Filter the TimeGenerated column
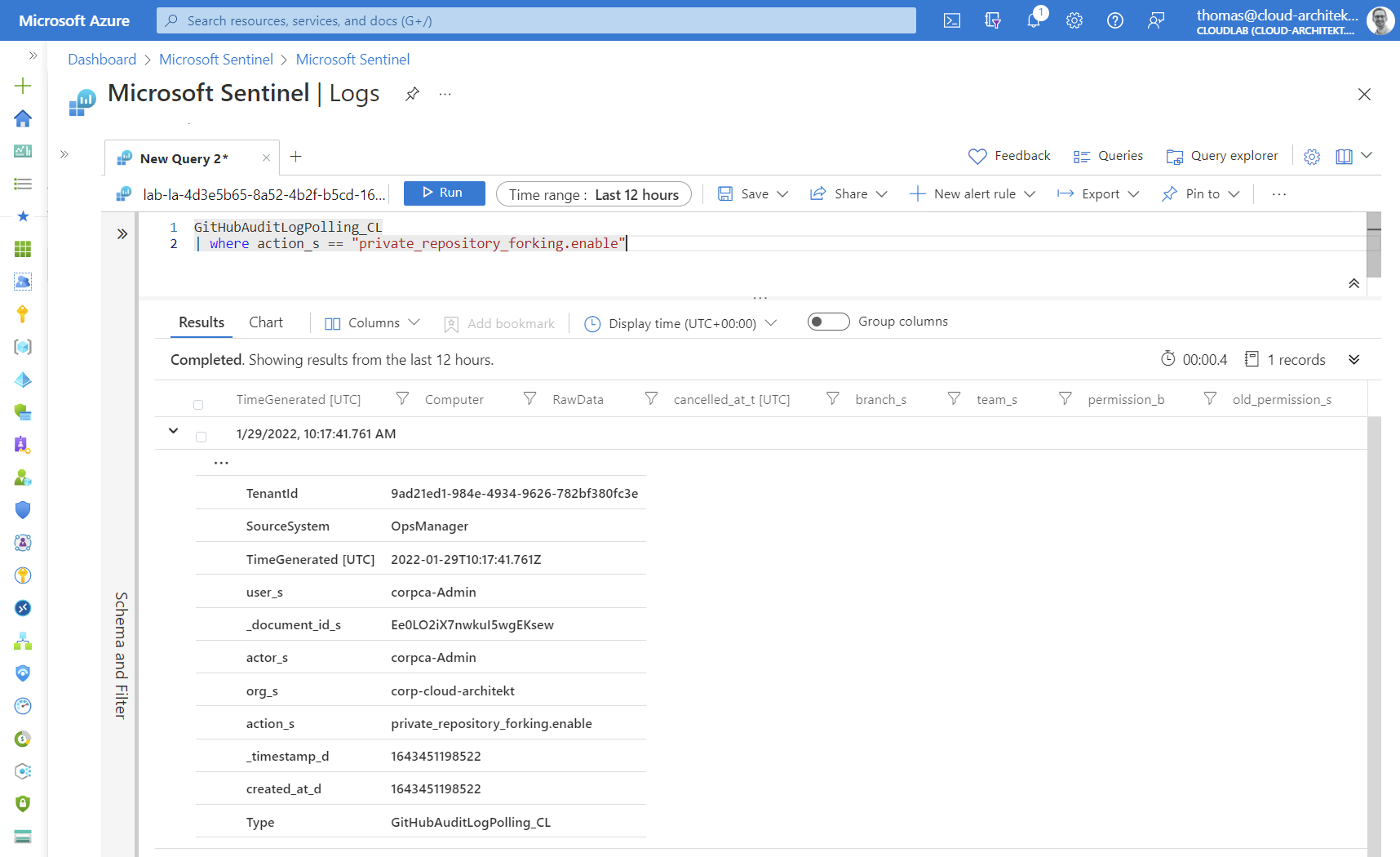The image size is (1400, 857). [402, 398]
